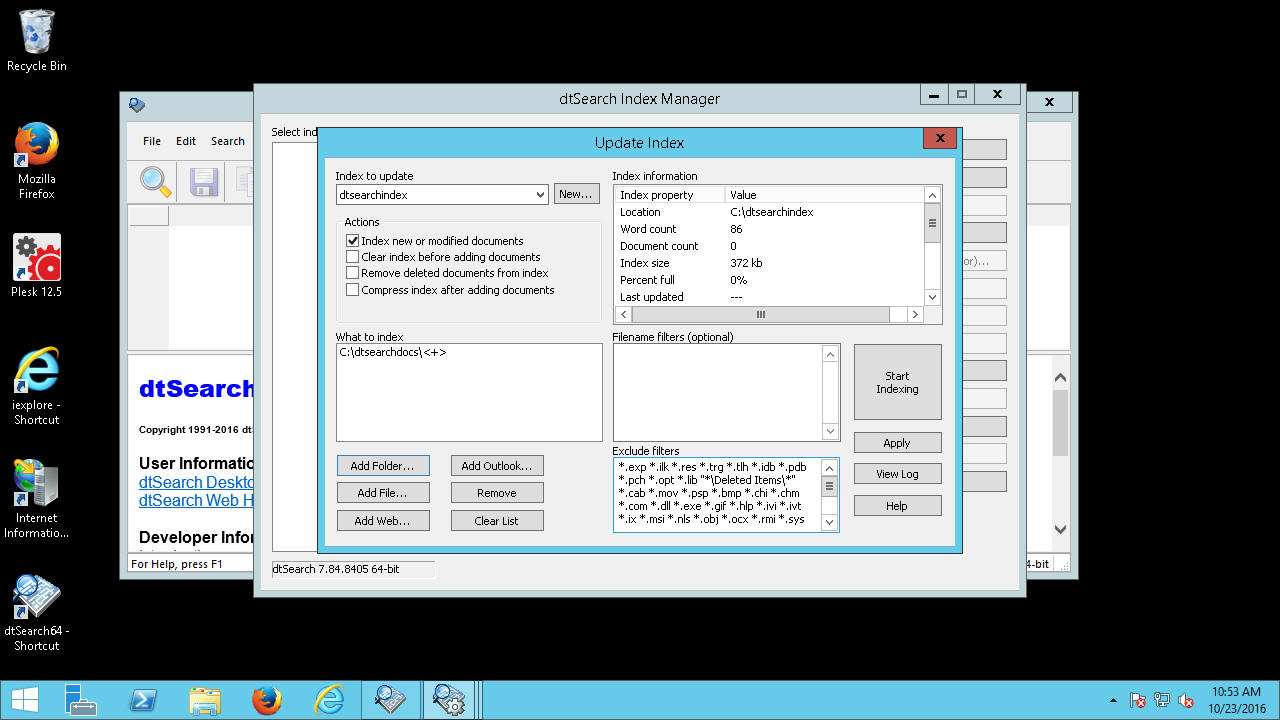The height and width of the screenshot is (720, 1280).
Task: Click the save diskette icon in dtSearch toolbar
Action: click(x=204, y=181)
